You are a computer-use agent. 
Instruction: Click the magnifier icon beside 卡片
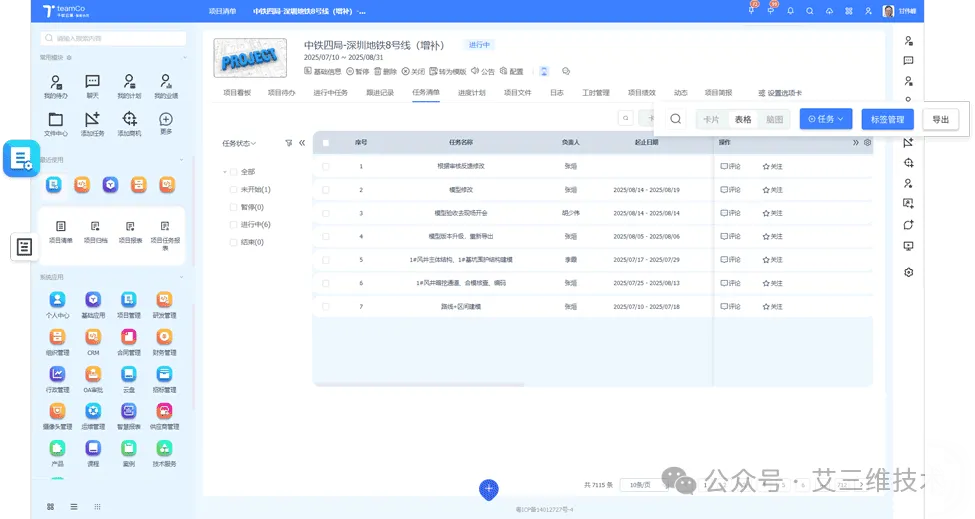[x=675, y=119]
